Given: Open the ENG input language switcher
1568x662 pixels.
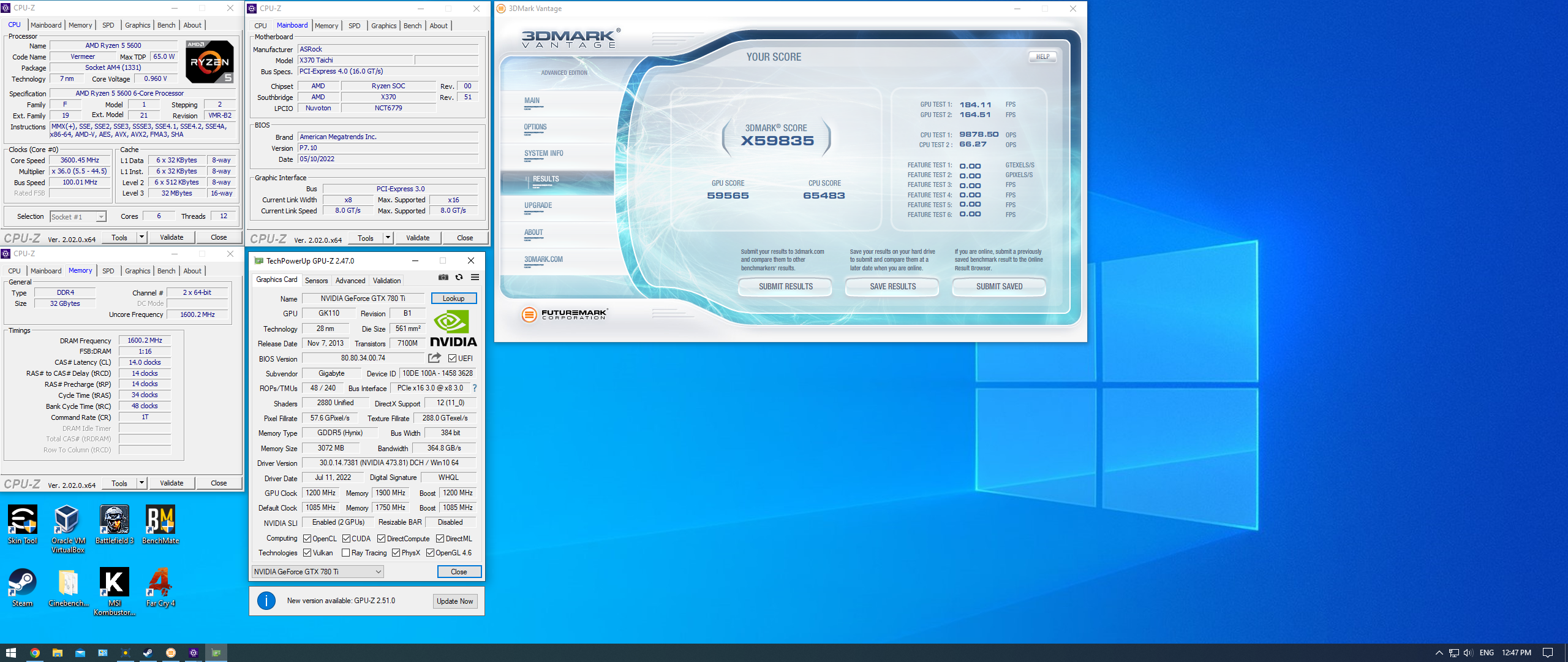Looking at the screenshot, I should (x=1487, y=653).
